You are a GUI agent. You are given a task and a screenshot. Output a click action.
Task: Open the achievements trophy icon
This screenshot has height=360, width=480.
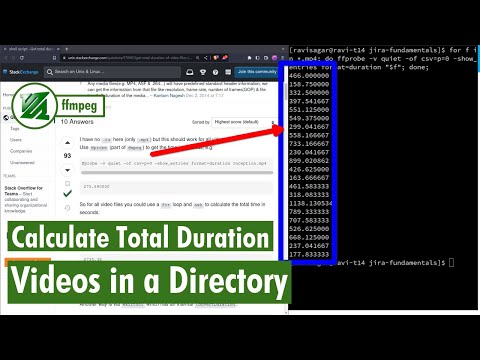[203, 72]
